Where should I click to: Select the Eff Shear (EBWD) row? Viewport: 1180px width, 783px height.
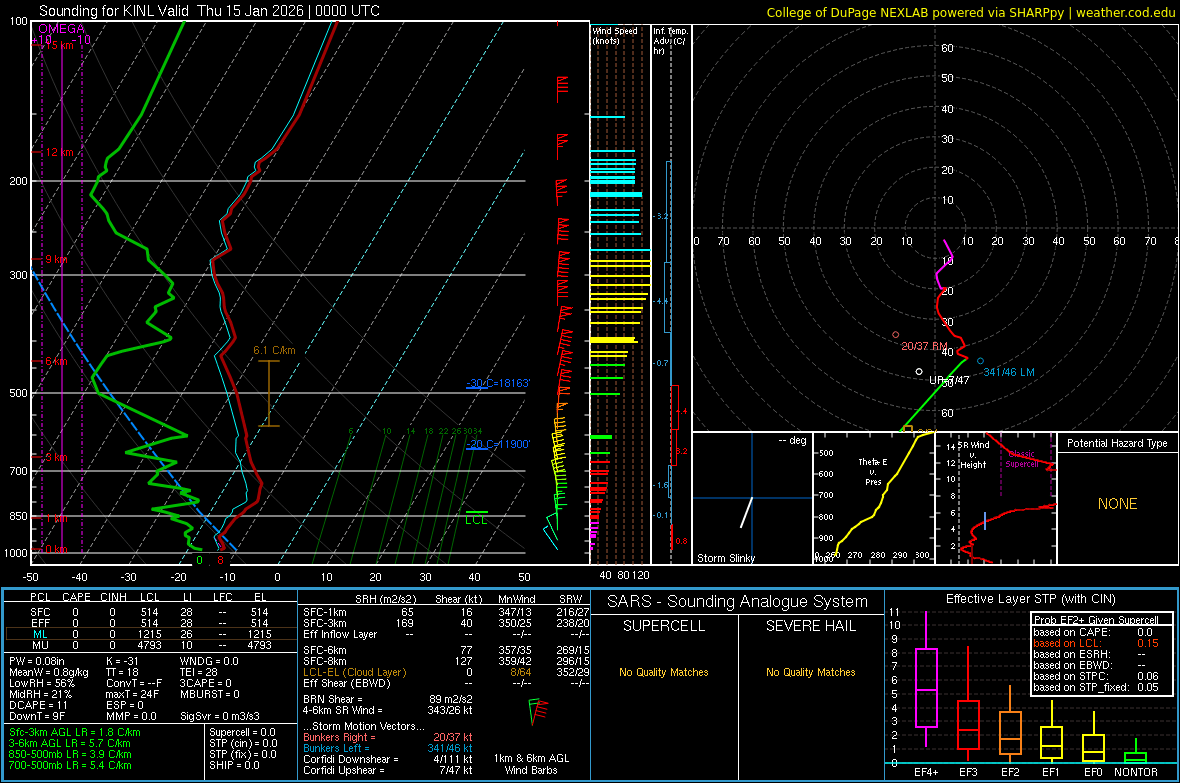pos(446,683)
